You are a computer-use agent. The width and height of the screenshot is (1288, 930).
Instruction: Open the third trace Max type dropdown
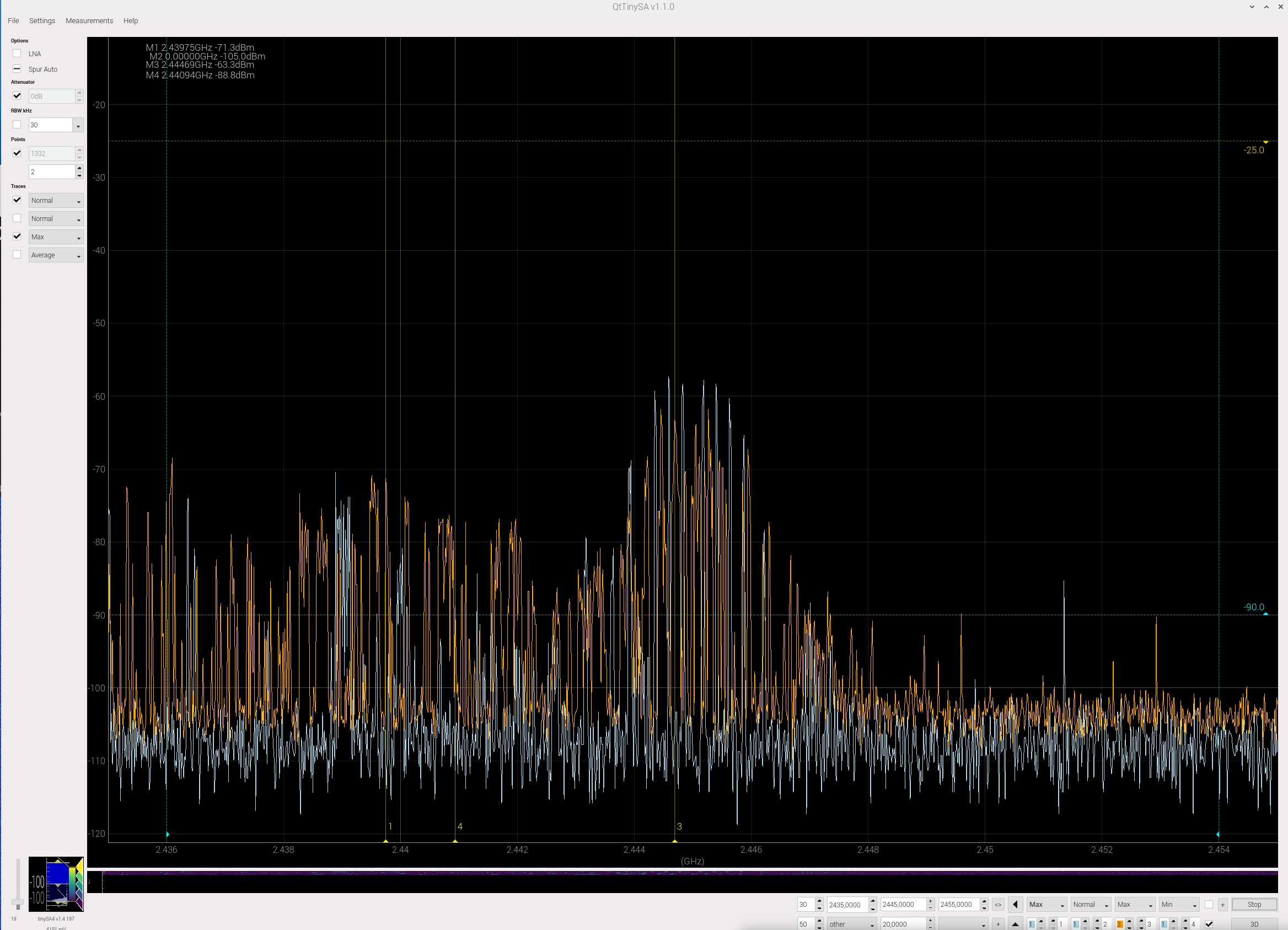coord(56,236)
